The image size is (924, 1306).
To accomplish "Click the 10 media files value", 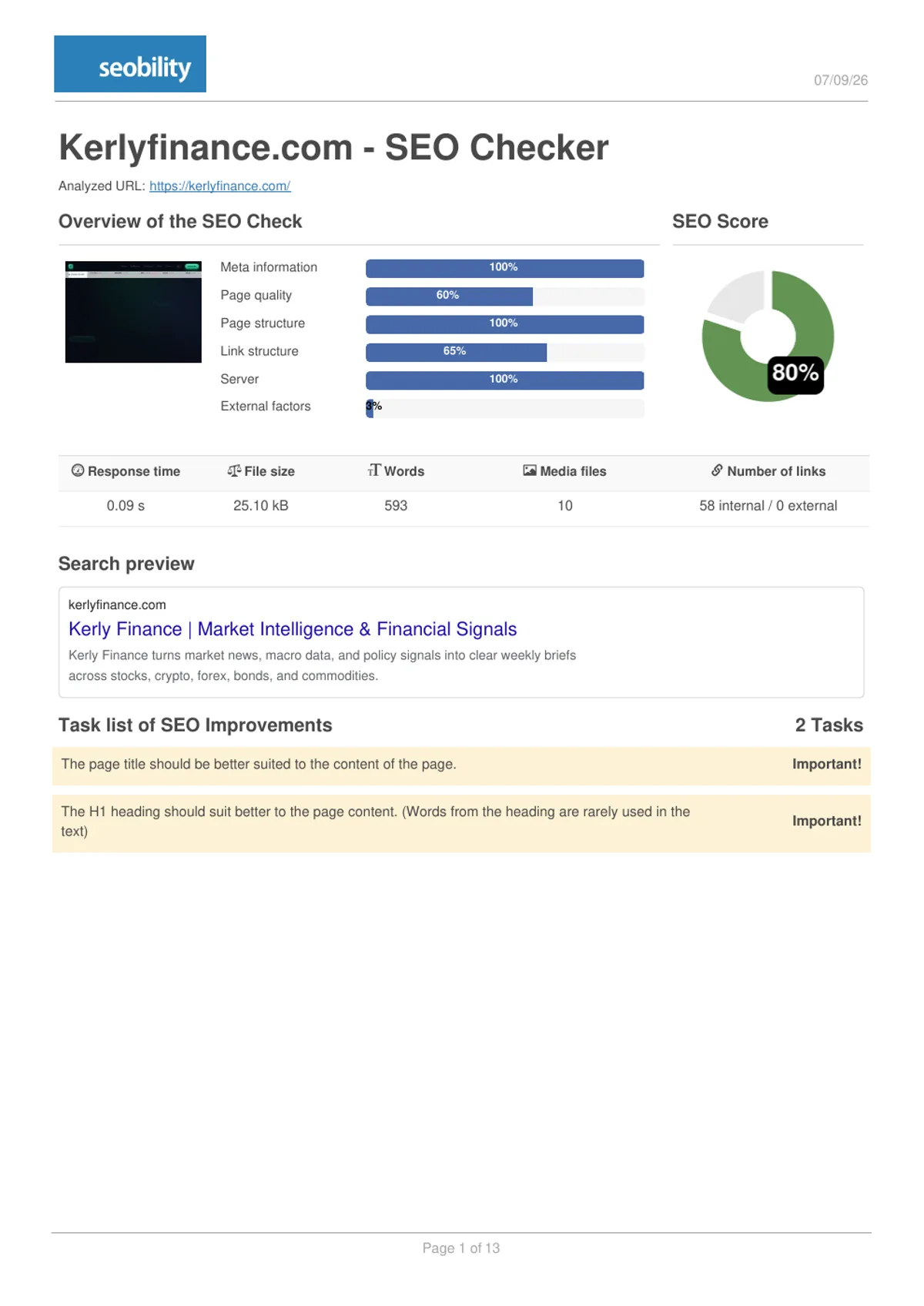I will [x=565, y=506].
